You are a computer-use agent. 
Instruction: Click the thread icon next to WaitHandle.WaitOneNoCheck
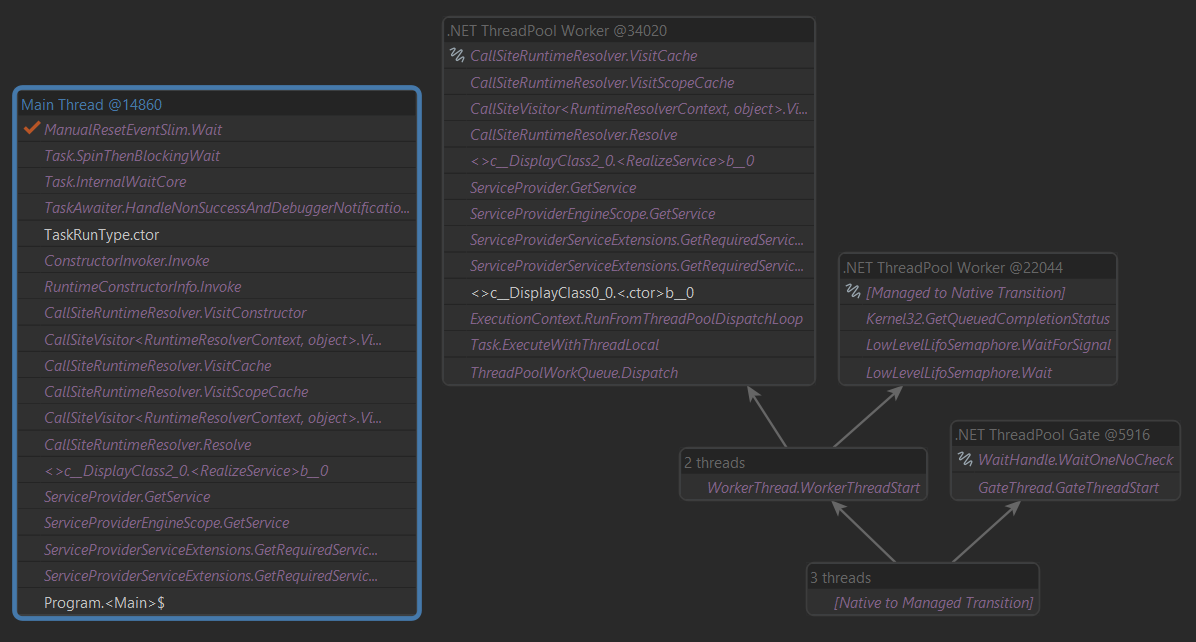(964, 460)
